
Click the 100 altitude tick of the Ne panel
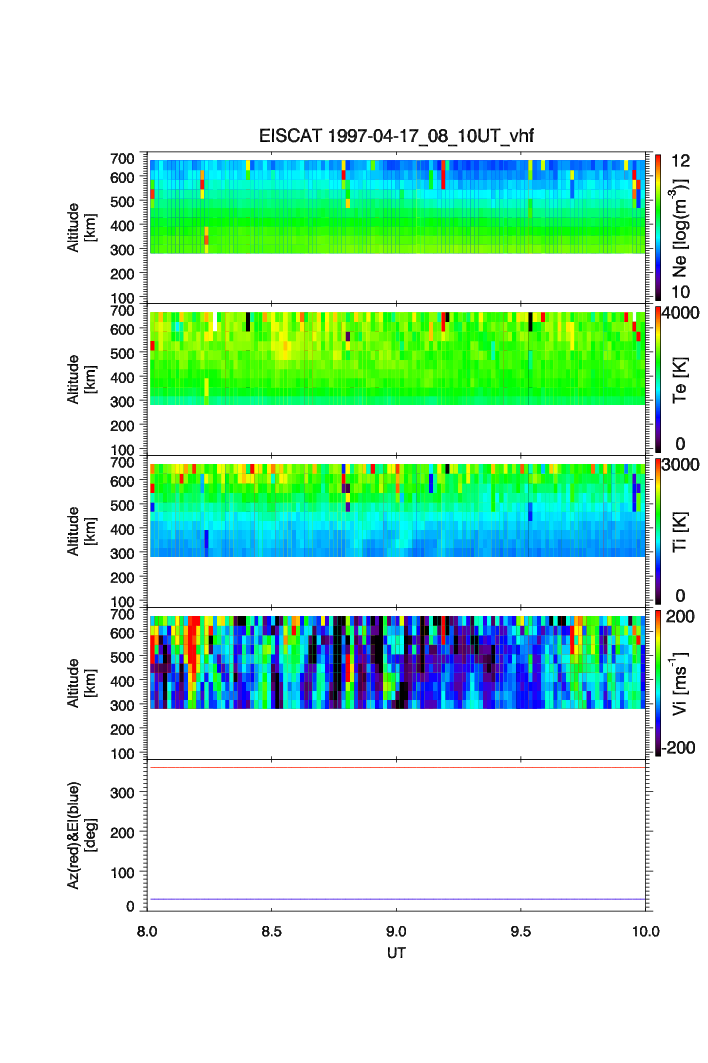coord(122,298)
